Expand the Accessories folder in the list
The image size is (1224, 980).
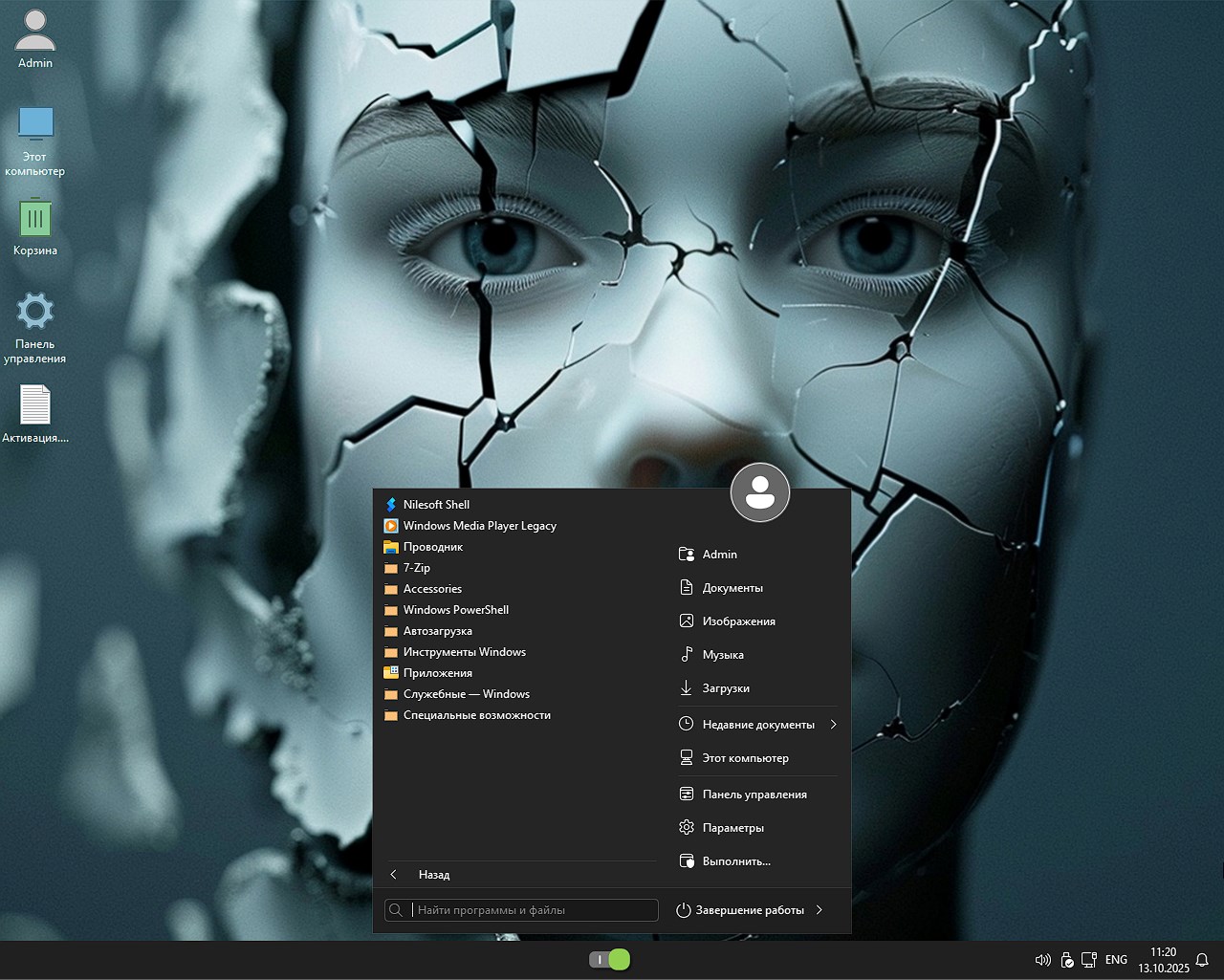(x=432, y=589)
